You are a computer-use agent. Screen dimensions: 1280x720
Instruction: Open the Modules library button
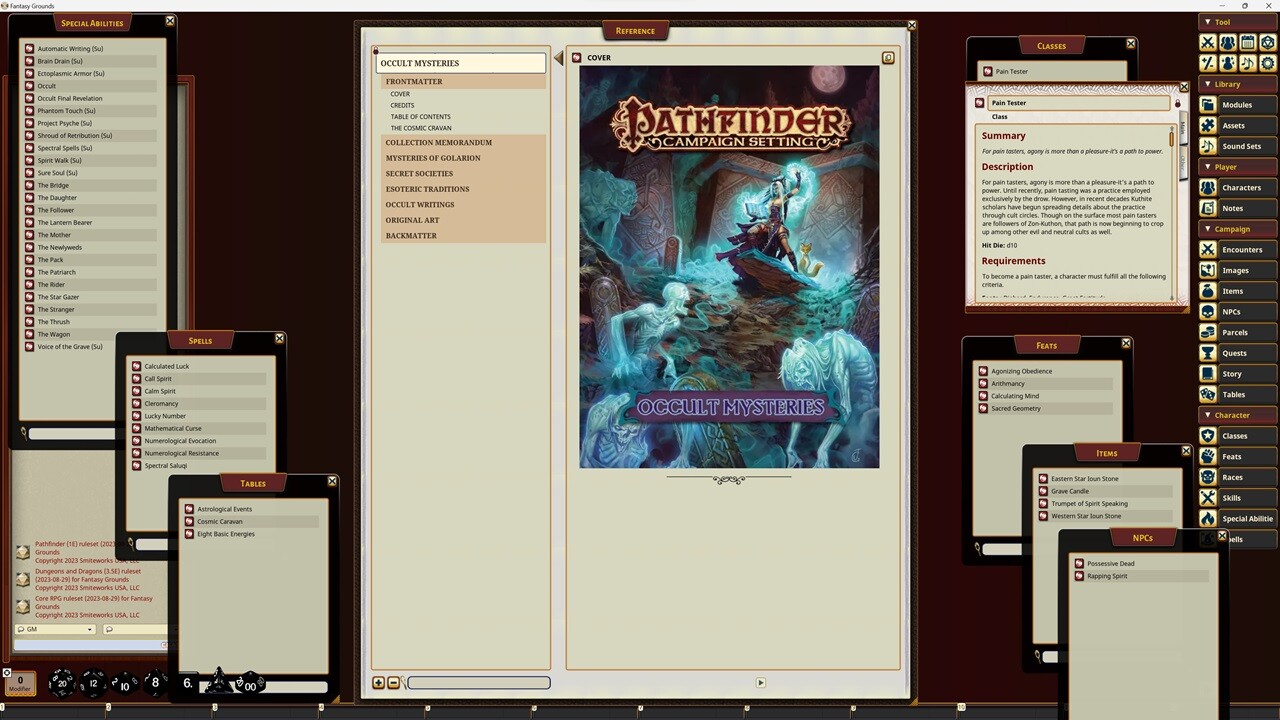[x=1237, y=105]
